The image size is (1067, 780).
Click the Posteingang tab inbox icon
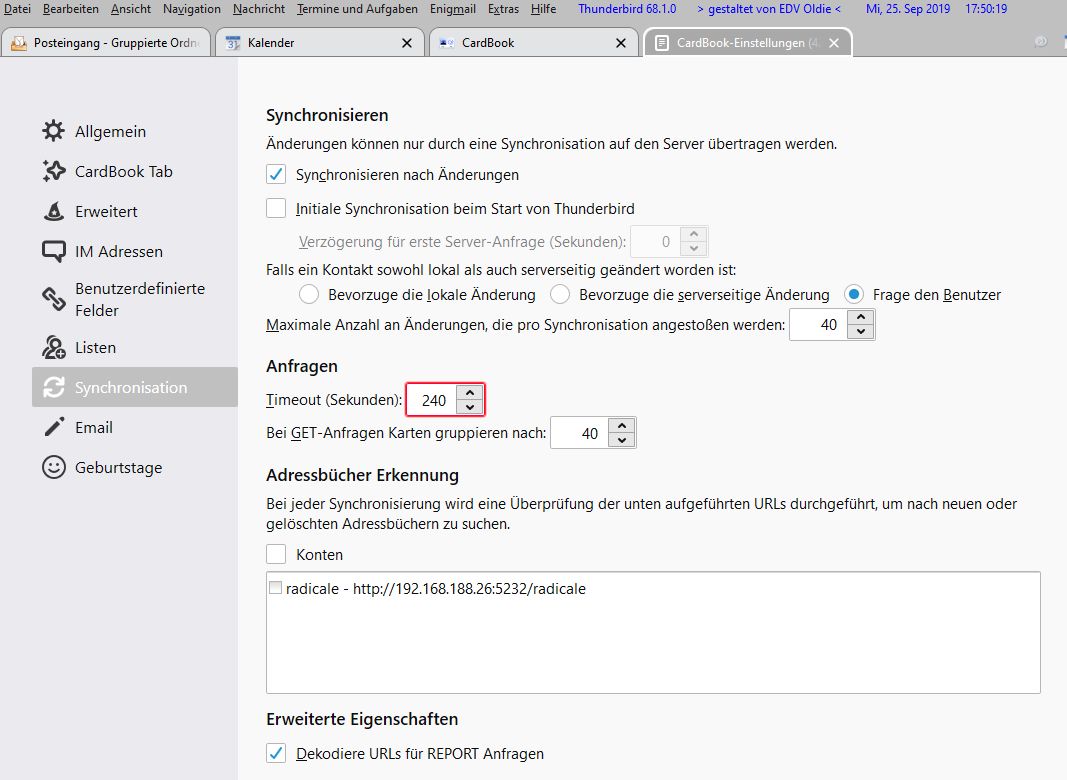[19, 43]
